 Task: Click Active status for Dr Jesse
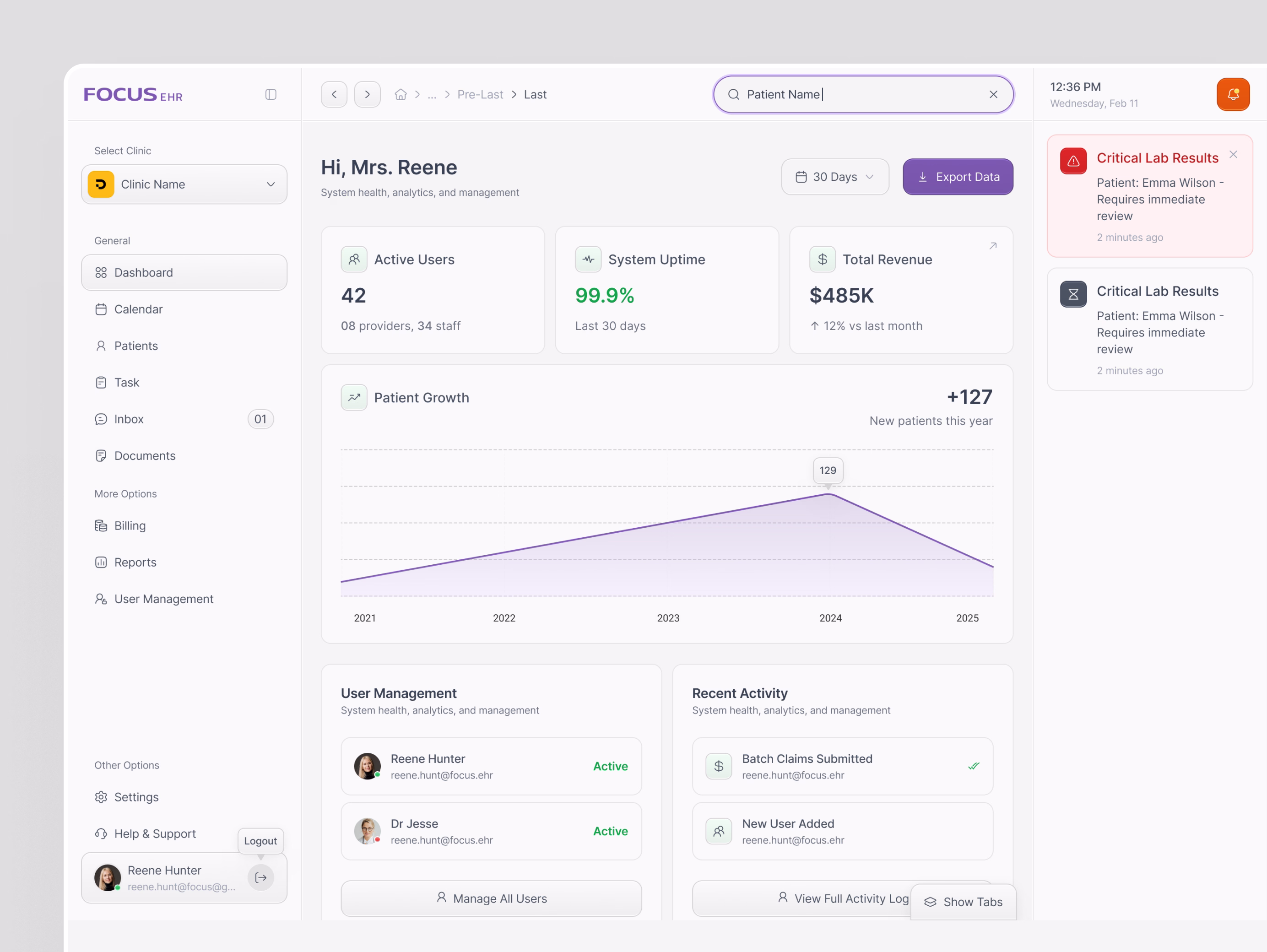(611, 831)
